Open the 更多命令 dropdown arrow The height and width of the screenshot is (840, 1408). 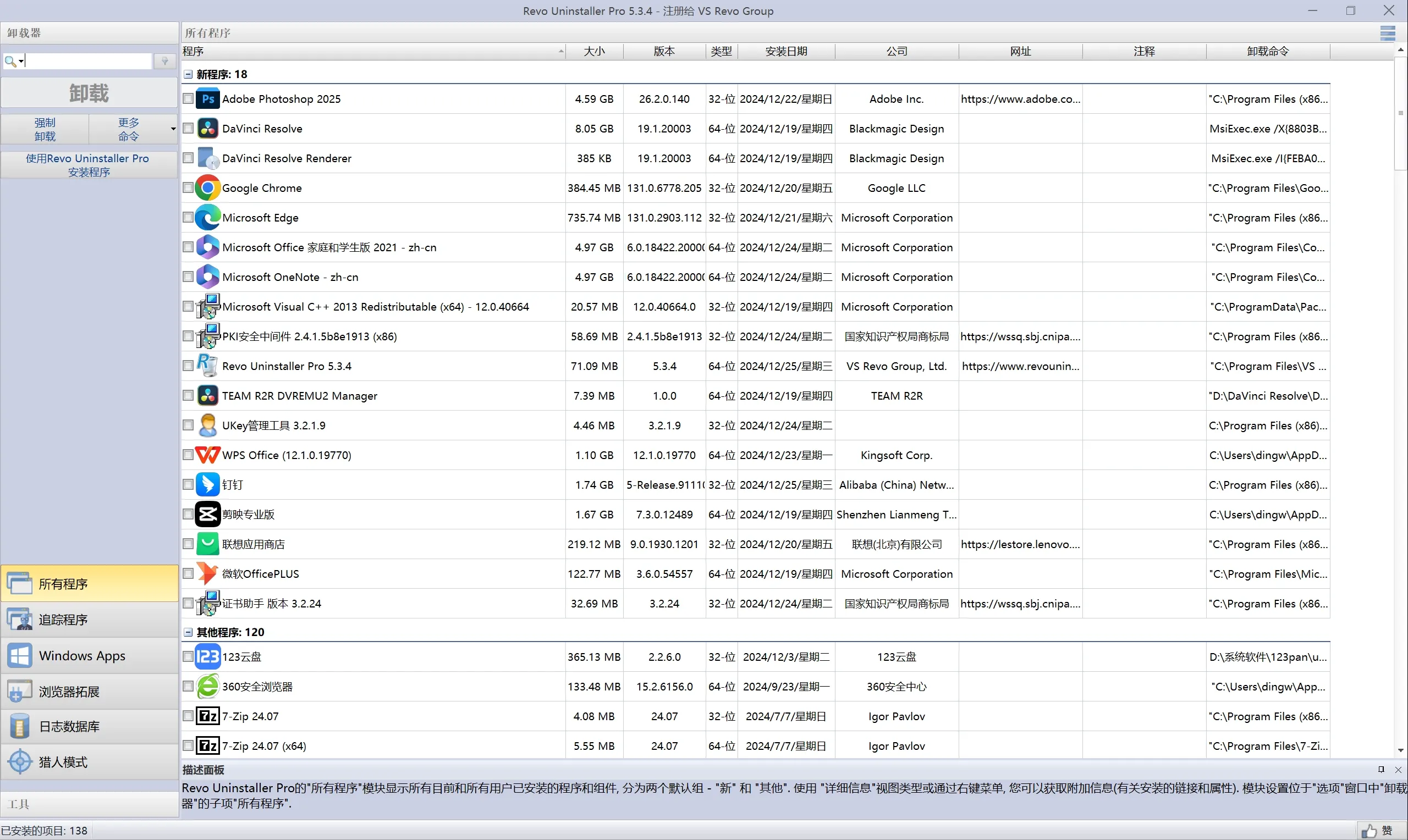tap(173, 129)
